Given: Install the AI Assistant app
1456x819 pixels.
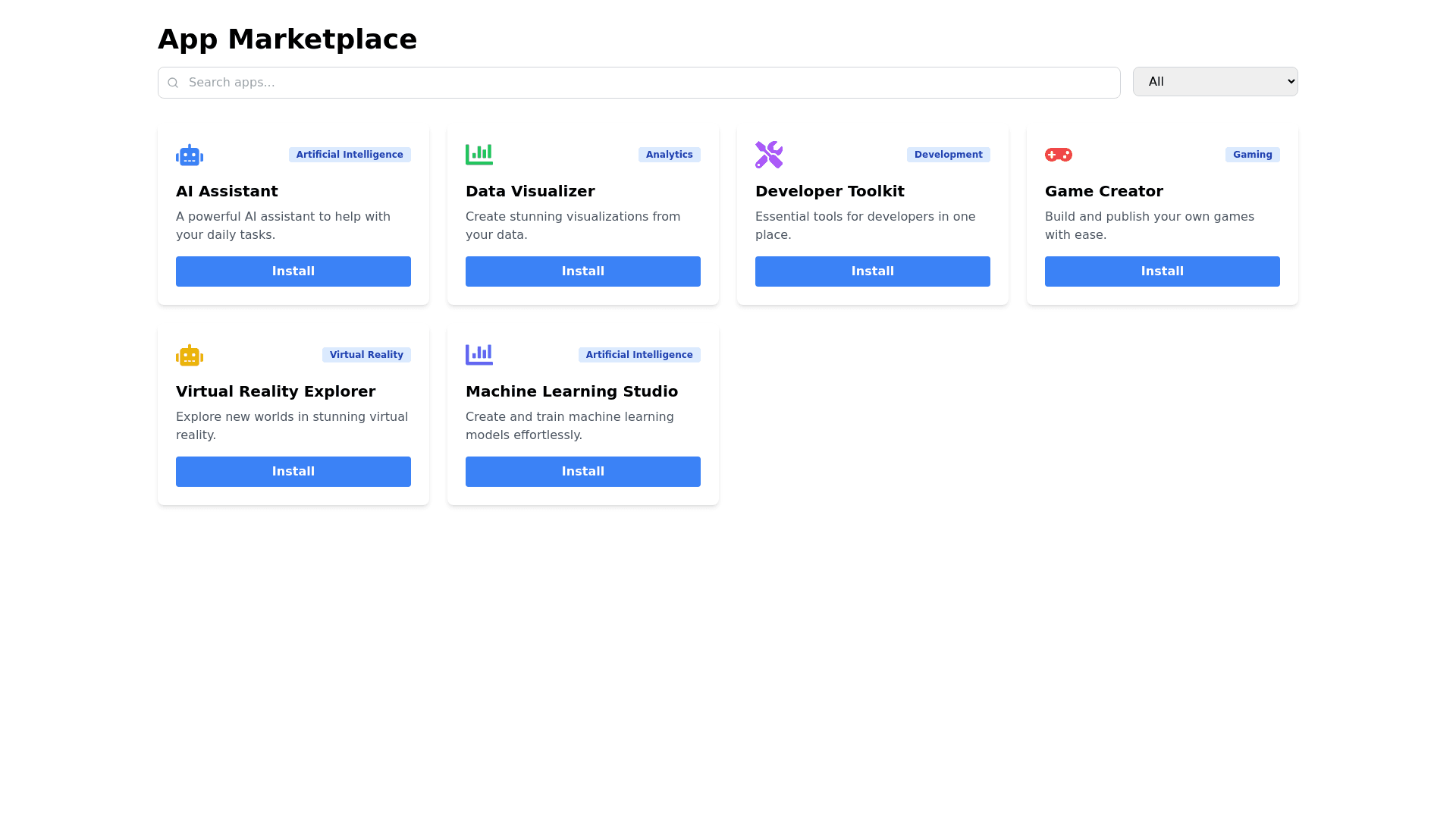Looking at the screenshot, I should pyautogui.click(x=293, y=271).
